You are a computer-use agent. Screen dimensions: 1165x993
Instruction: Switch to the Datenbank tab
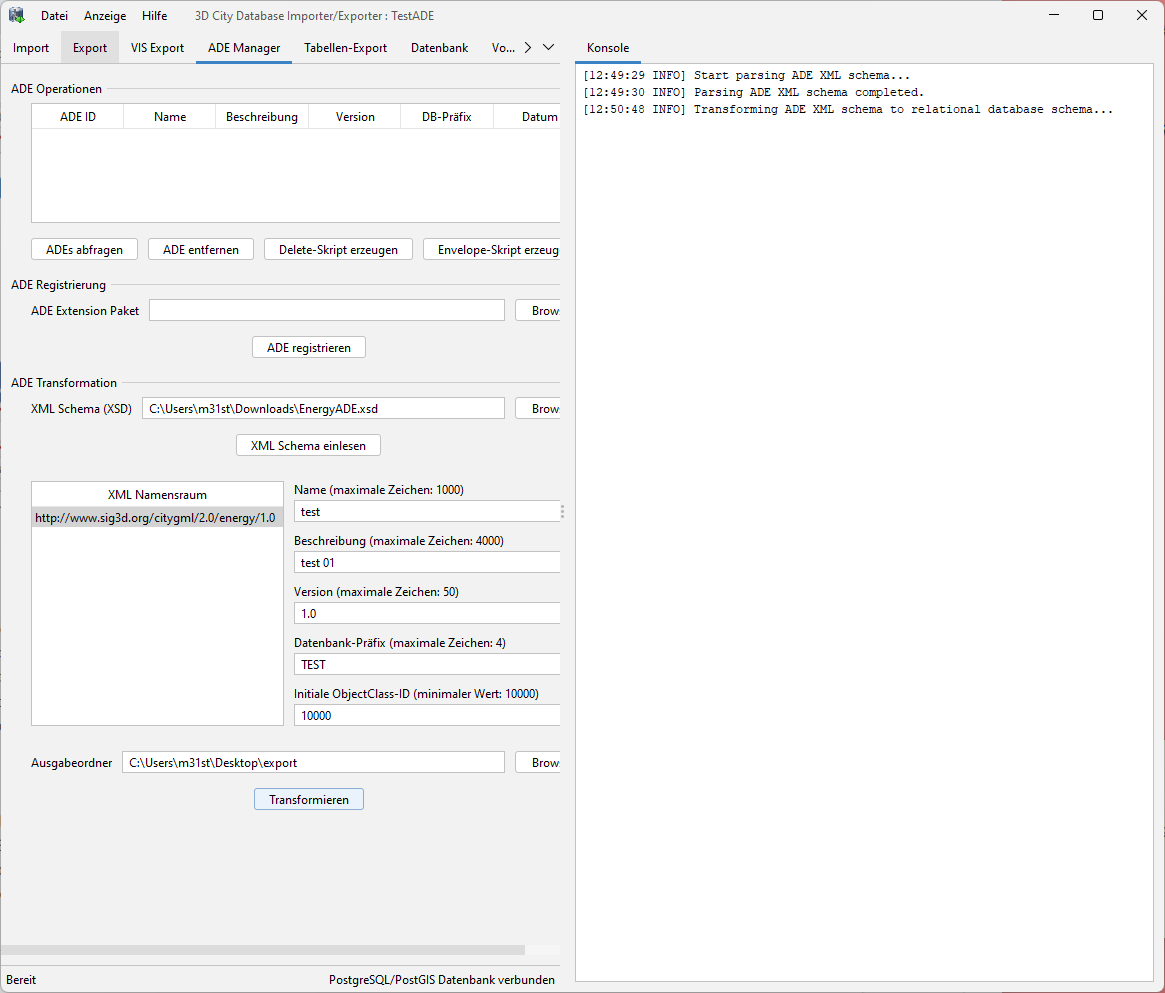click(439, 48)
